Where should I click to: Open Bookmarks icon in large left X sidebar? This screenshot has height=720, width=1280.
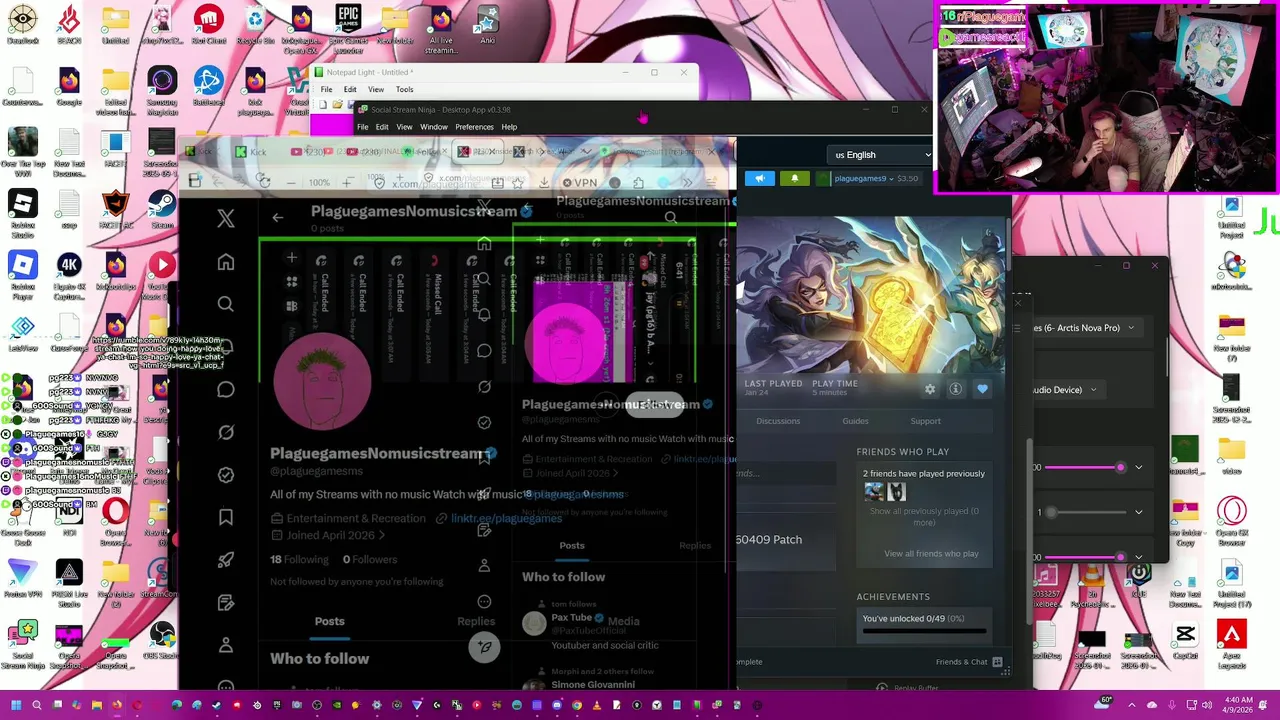click(x=226, y=517)
